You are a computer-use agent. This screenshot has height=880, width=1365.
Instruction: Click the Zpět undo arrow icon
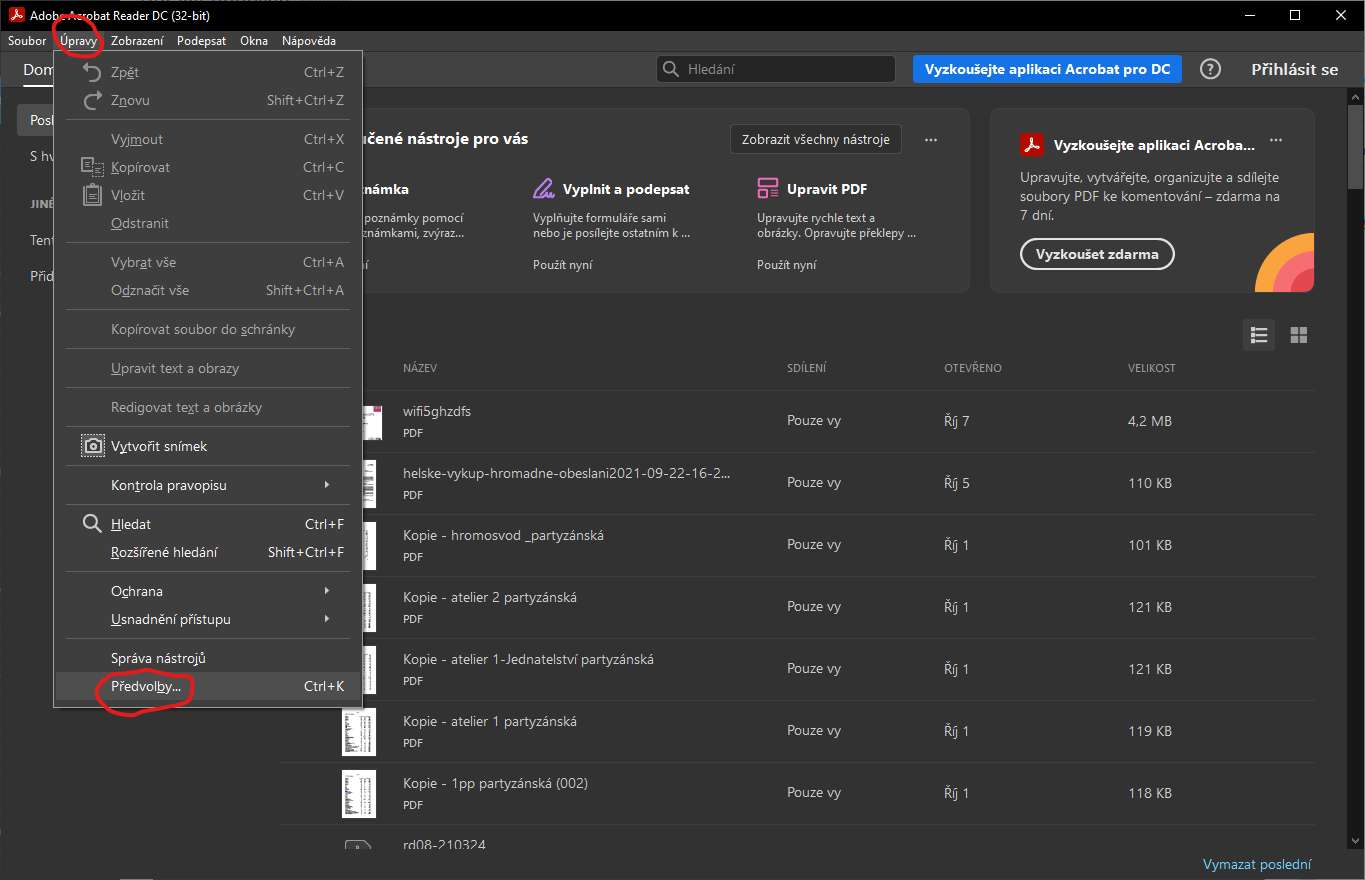click(x=93, y=72)
